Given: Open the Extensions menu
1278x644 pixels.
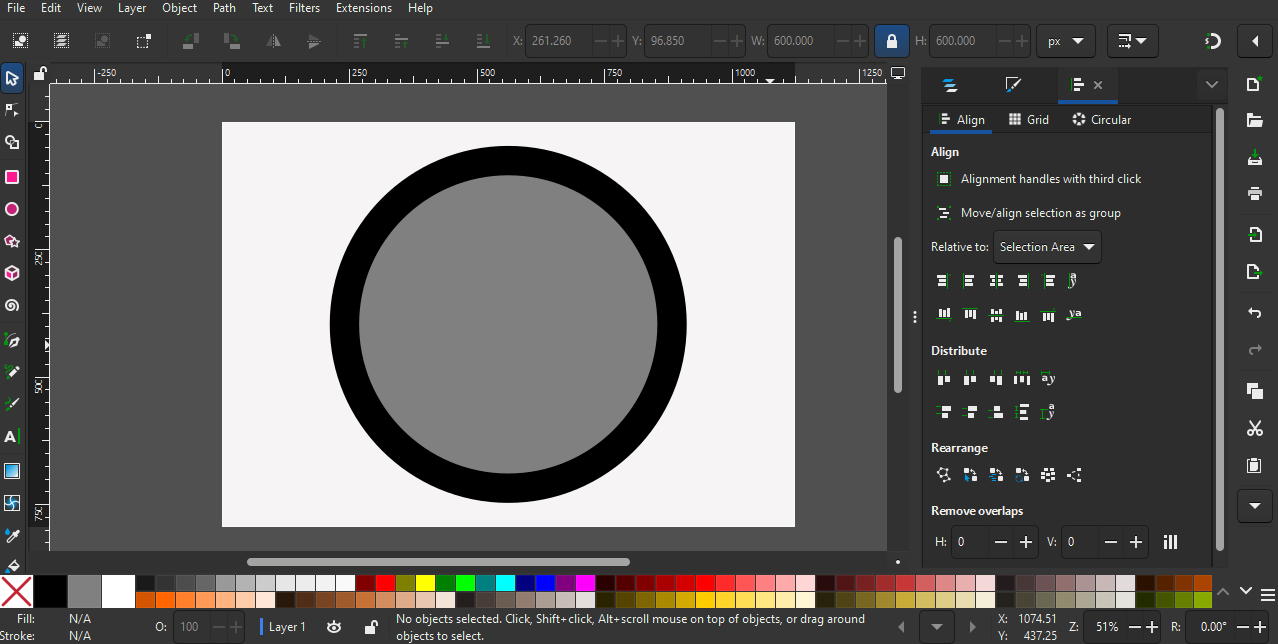Looking at the screenshot, I should 363,8.
